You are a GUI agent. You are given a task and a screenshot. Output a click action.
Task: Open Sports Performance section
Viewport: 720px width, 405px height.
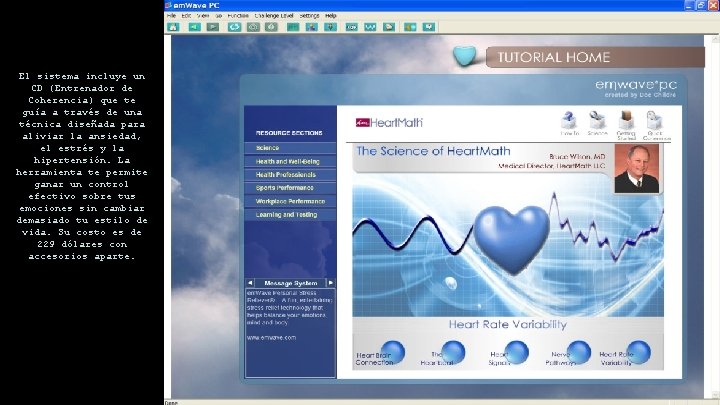coord(290,188)
